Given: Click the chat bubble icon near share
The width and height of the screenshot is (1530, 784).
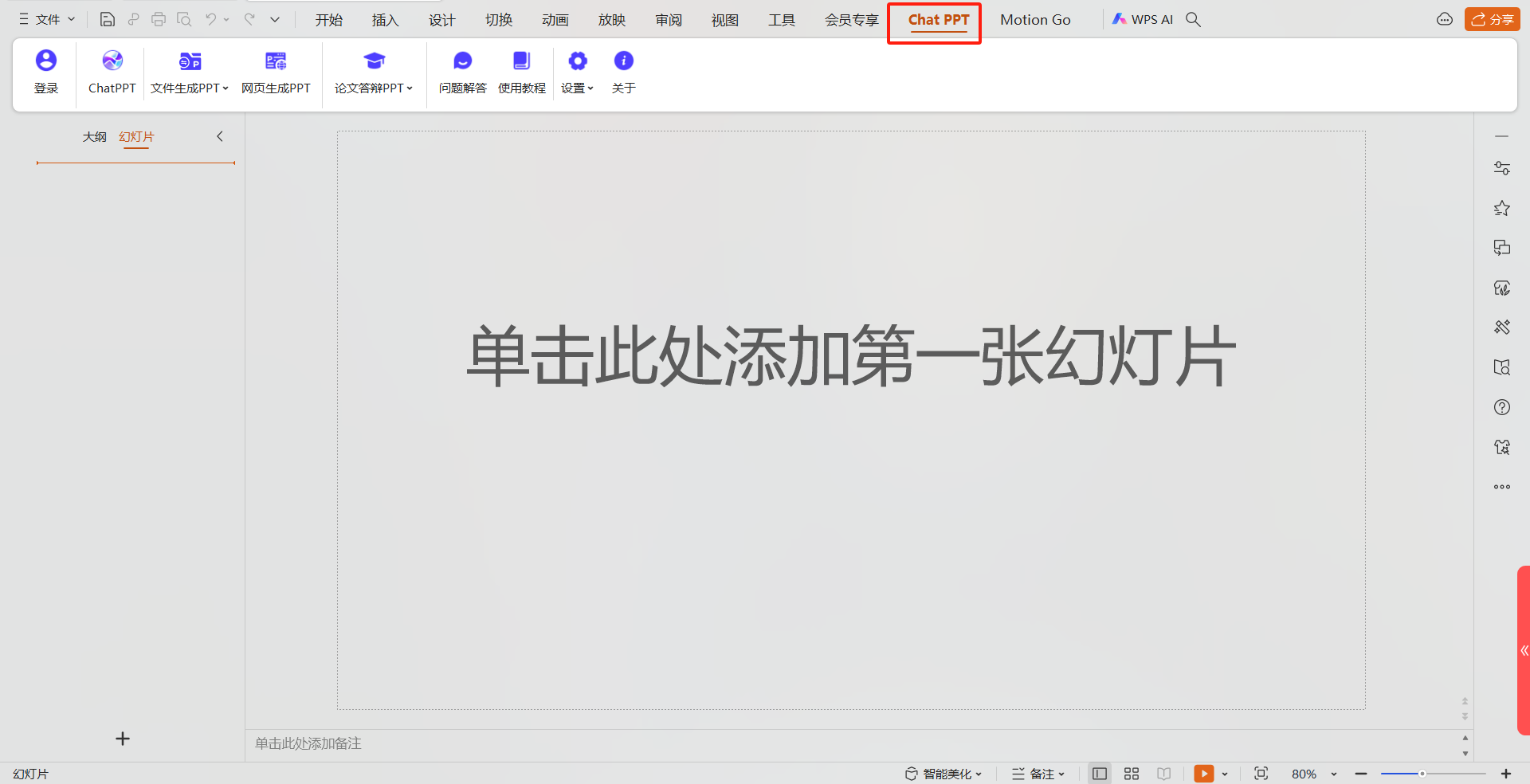Looking at the screenshot, I should click(1445, 19).
